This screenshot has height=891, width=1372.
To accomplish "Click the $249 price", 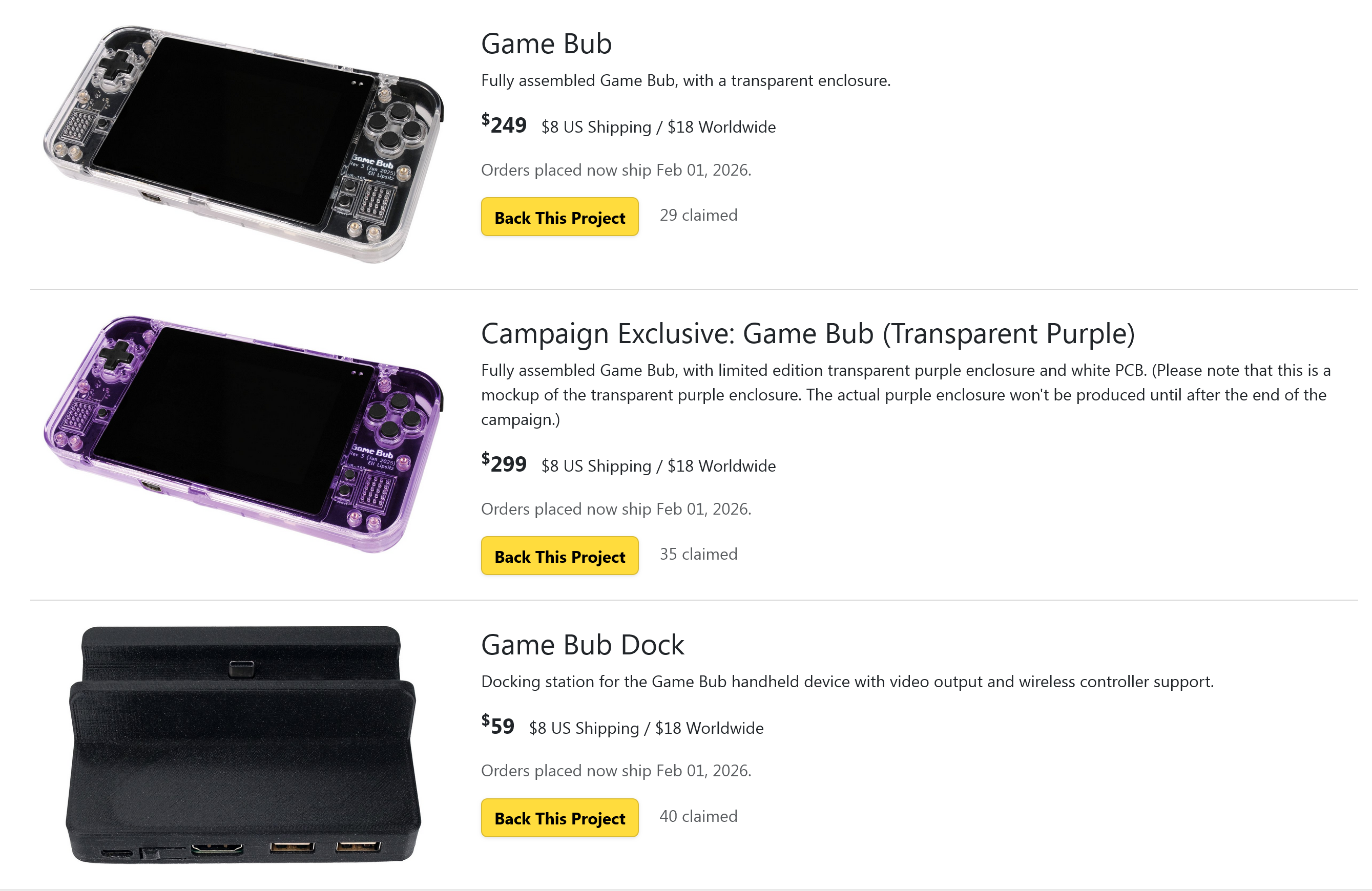I will (x=504, y=124).
